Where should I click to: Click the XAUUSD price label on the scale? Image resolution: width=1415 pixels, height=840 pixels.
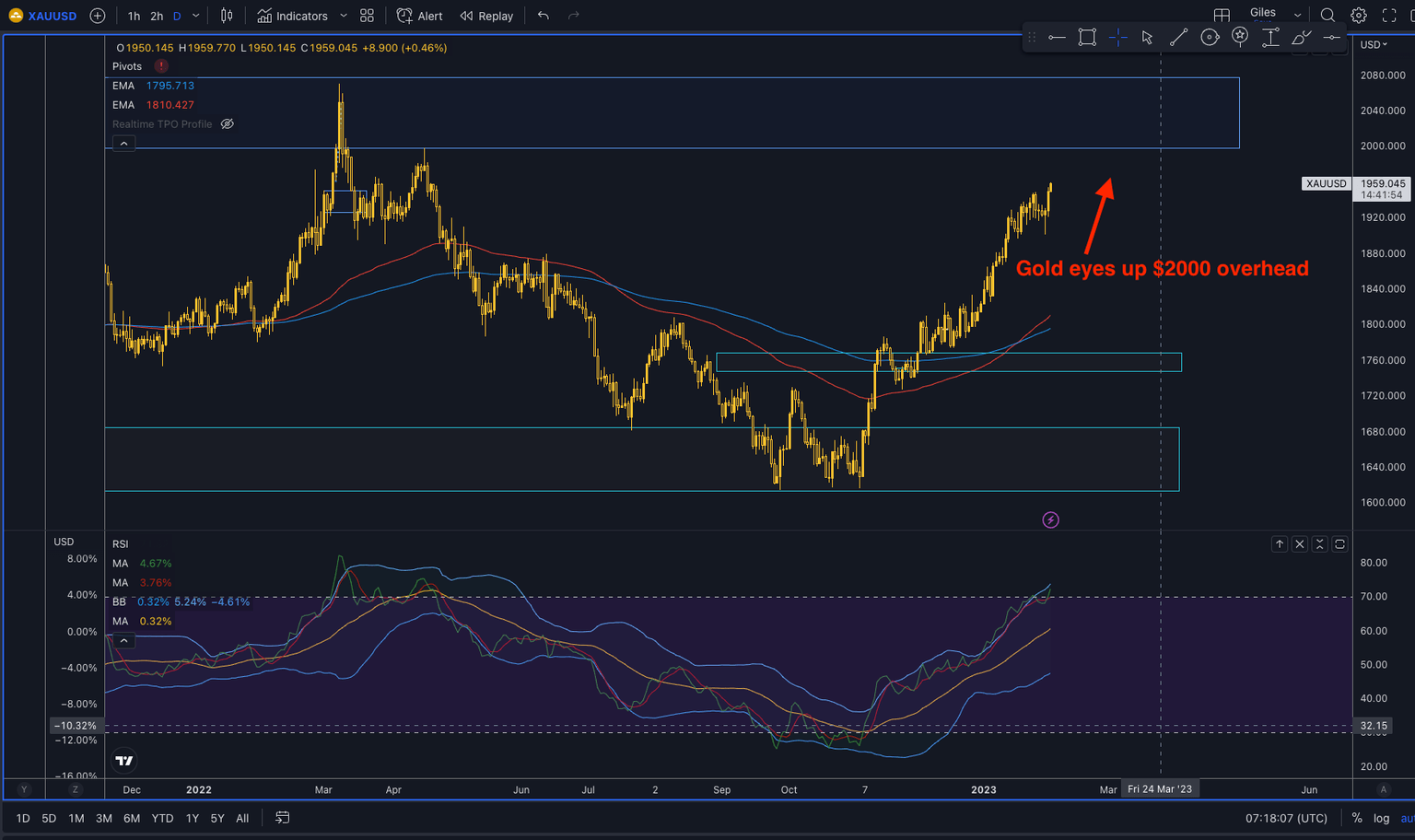(1326, 183)
